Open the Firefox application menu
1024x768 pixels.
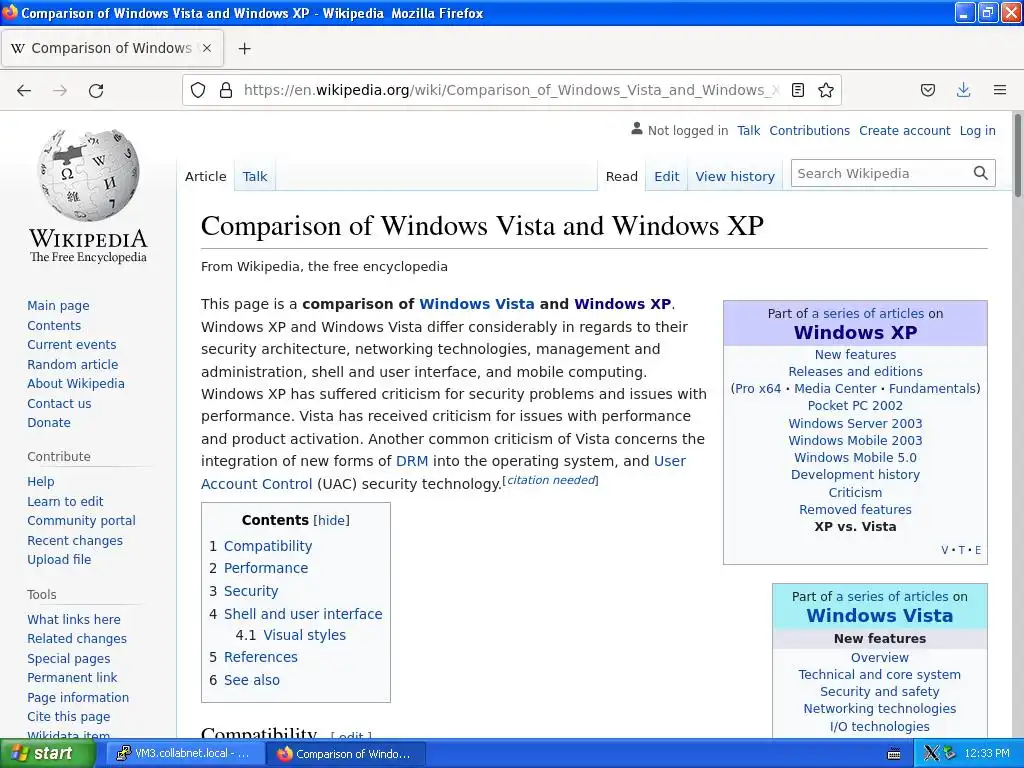coord(1000,90)
